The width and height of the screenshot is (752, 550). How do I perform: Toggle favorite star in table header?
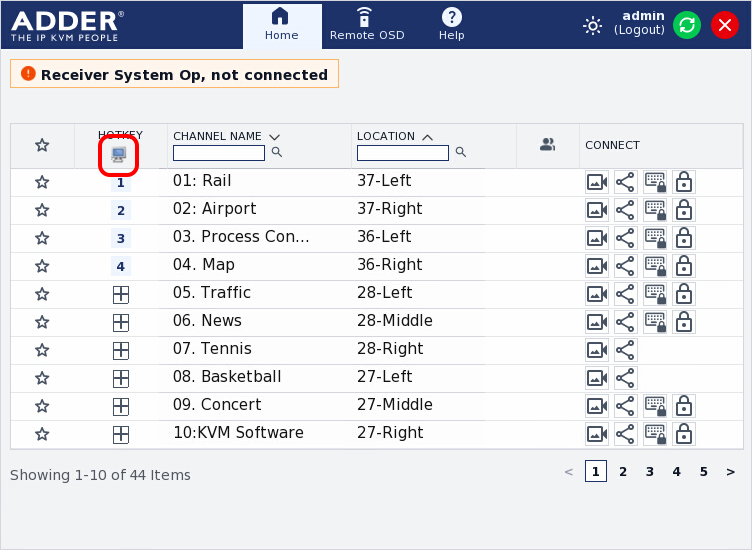click(42, 145)
